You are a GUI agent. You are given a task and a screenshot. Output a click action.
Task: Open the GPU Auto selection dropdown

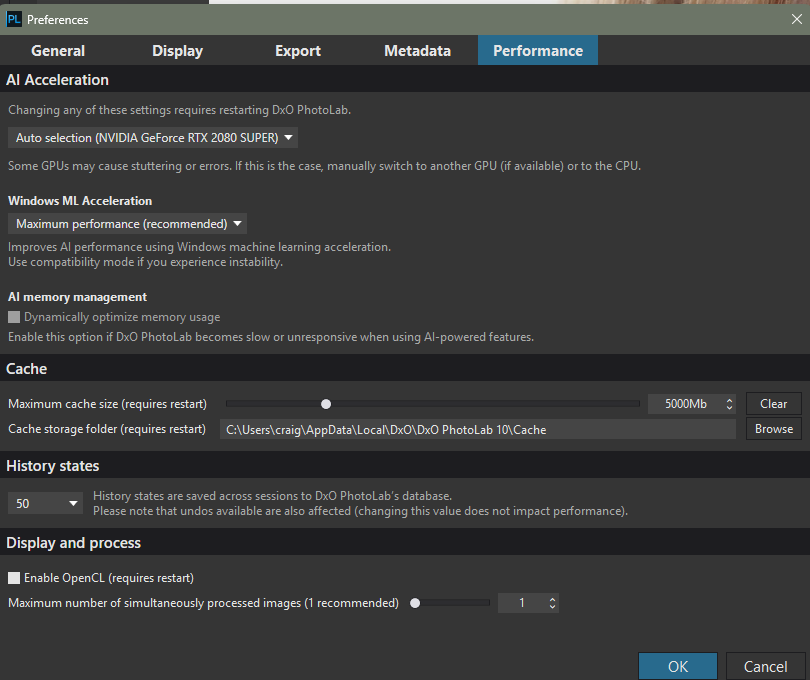(x=153, y=138)
